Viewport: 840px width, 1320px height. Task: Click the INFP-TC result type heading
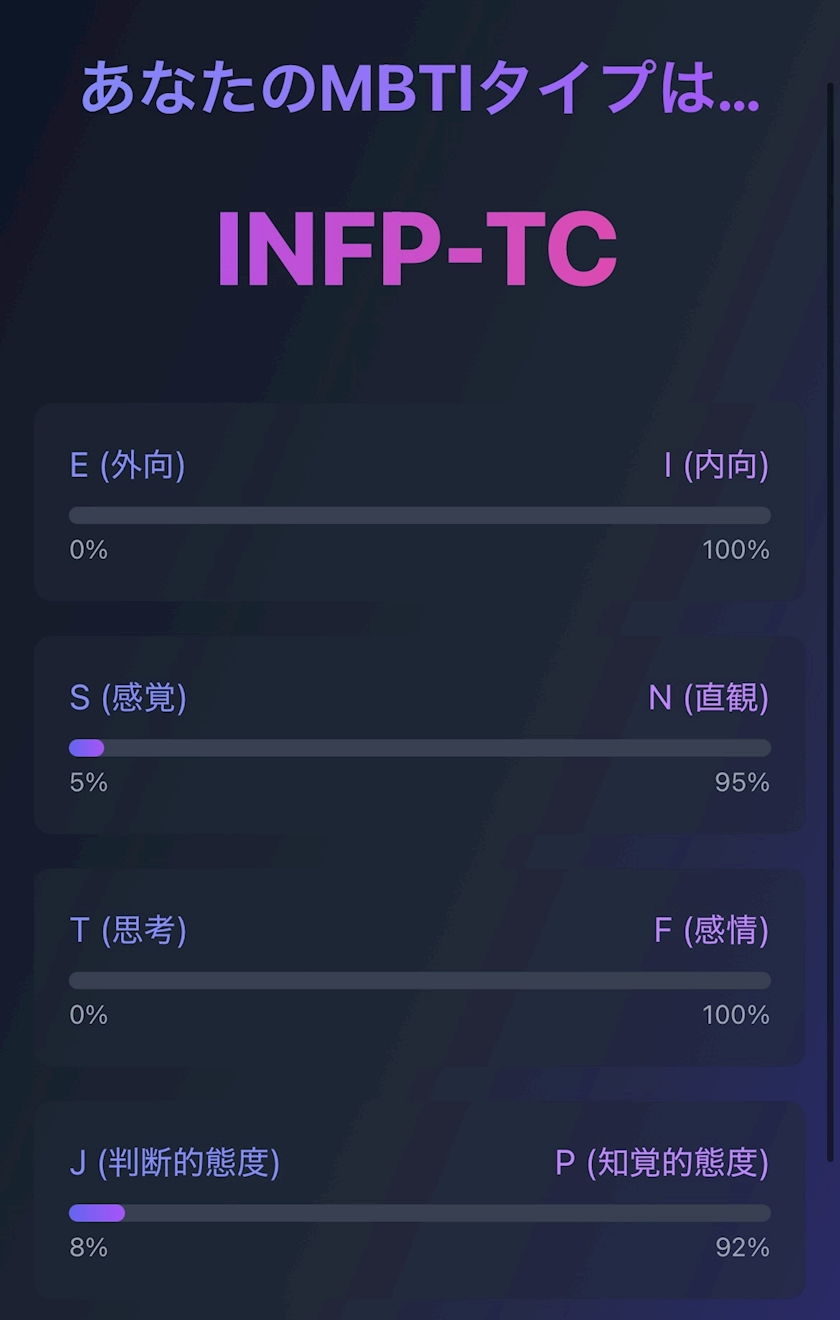417,251
